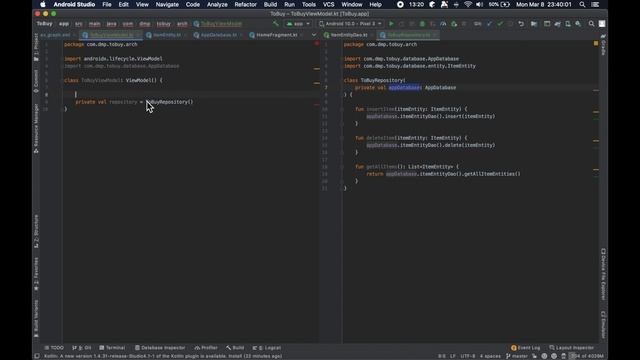
Task: Click the green Run app button
Action: 391,24
